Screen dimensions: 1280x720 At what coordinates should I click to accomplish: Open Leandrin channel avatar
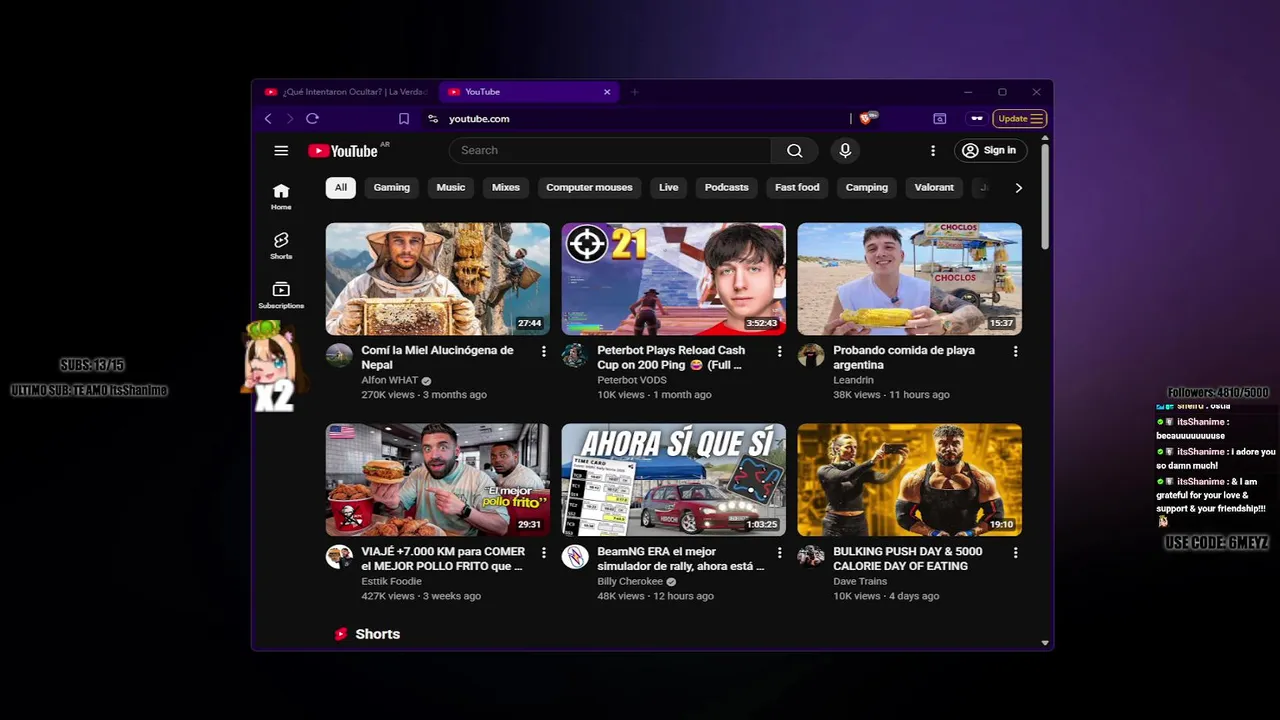click(811, 355)
